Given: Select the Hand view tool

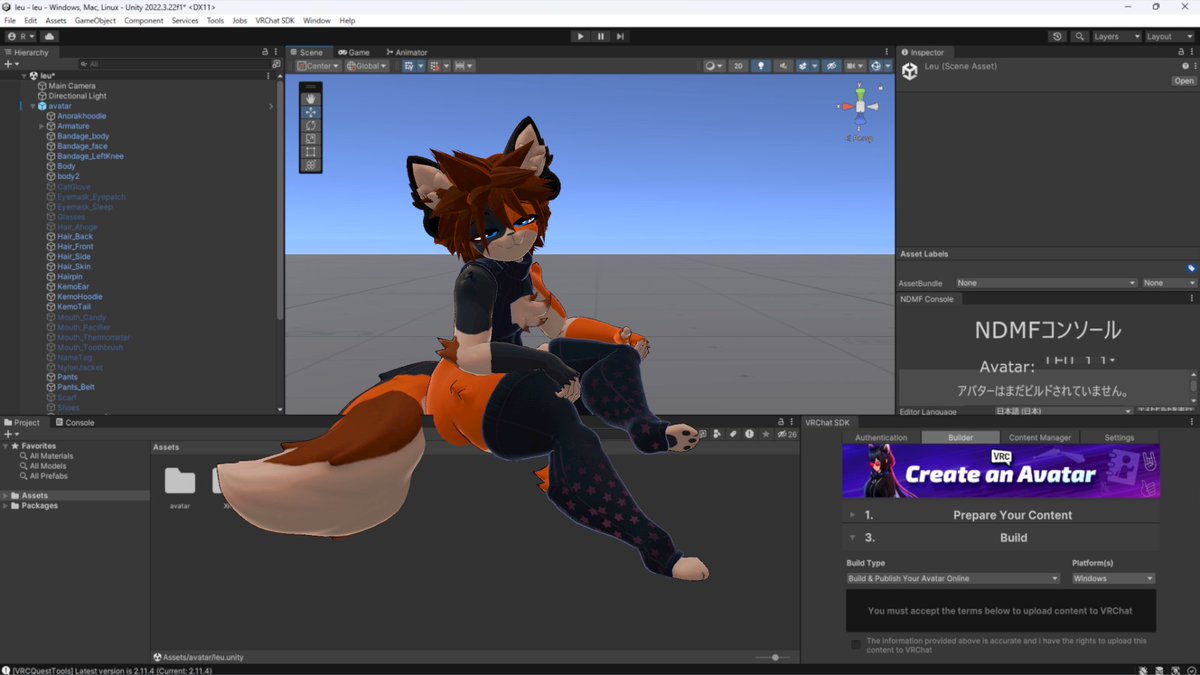Looking at the screenshot, I should click(311, 99).
